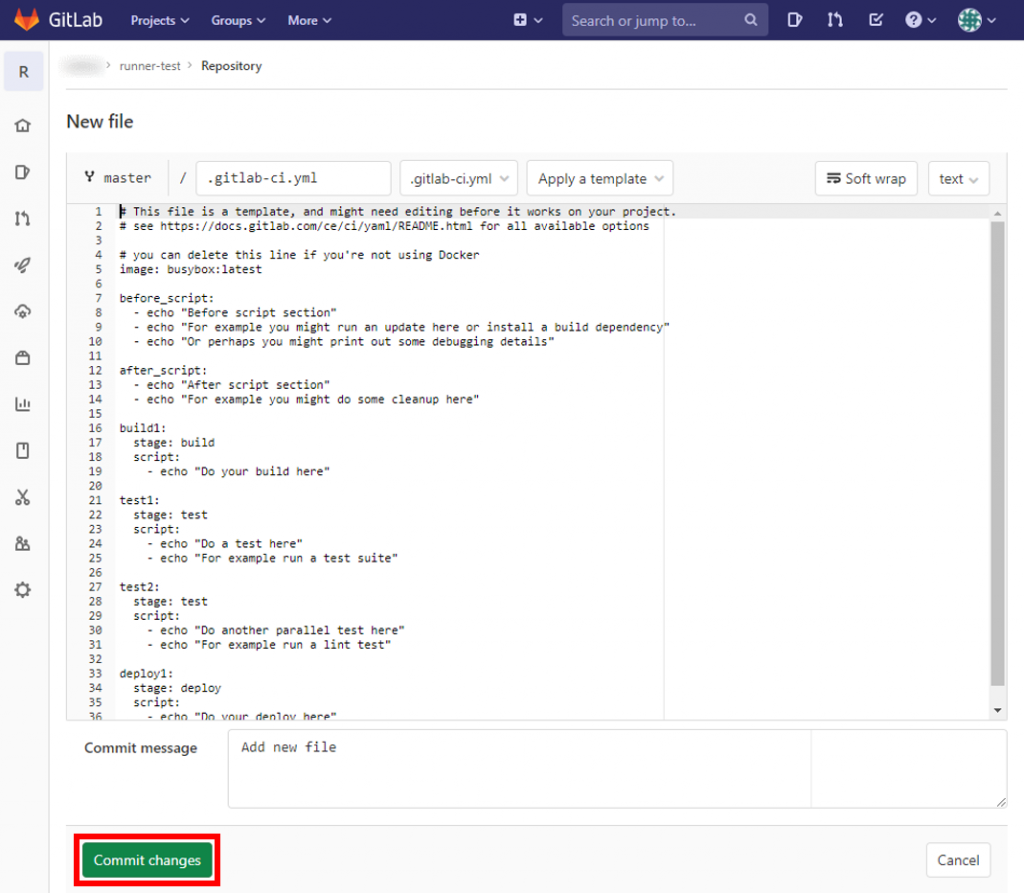Click the GitLab wordmark link

(x=75, y=20)
